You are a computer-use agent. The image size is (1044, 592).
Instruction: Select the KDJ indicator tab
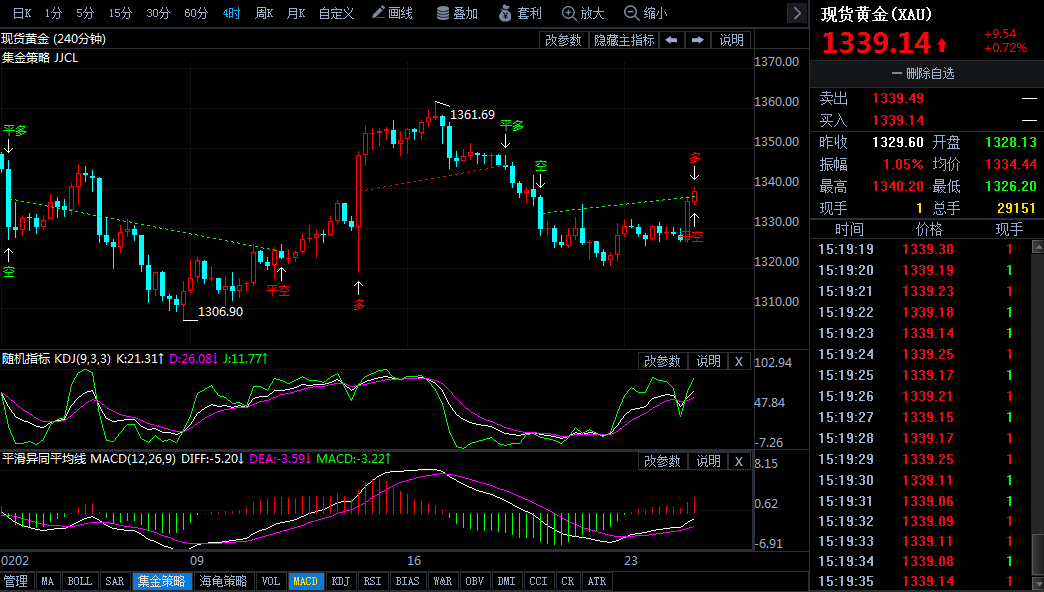point(341,581)
